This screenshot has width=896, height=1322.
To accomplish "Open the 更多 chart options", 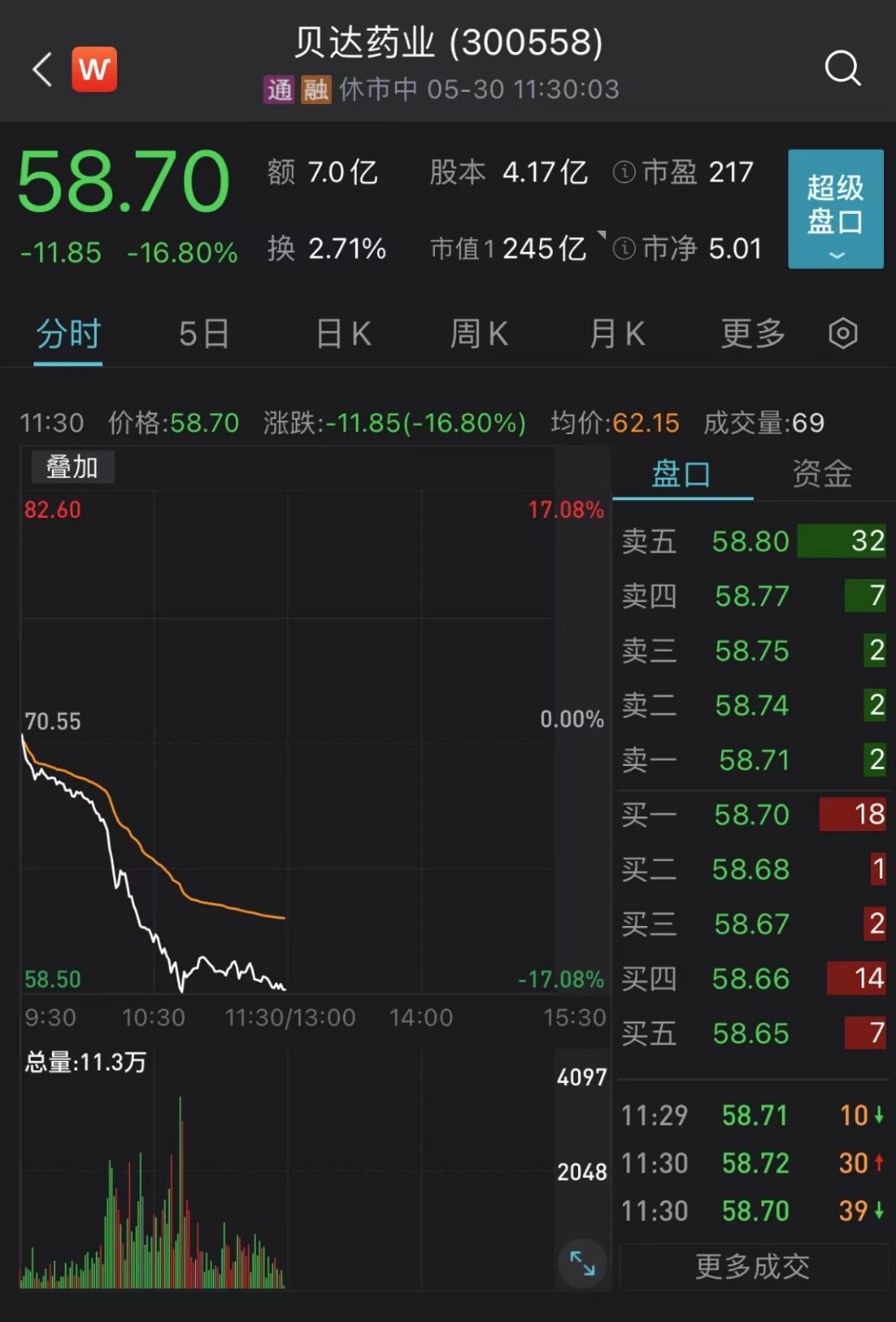I will pos(751,334).
